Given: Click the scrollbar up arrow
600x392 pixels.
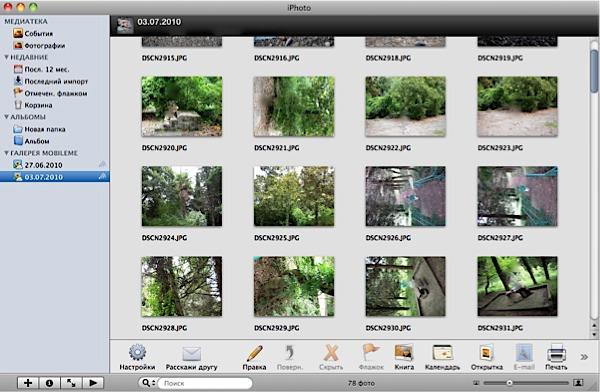Looking at the screenshot, I should point(594,326).
